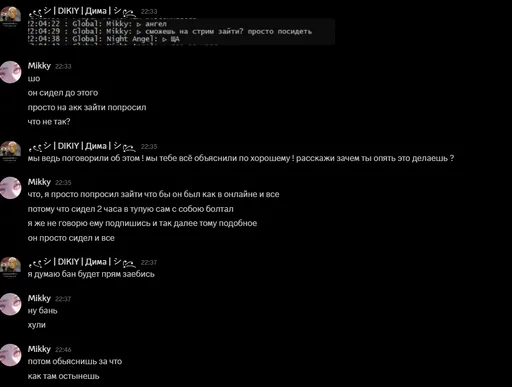Click the 22:37 timestamp next to DIKIY
Screen dimensions: 512x387
[x=149, y=263]
